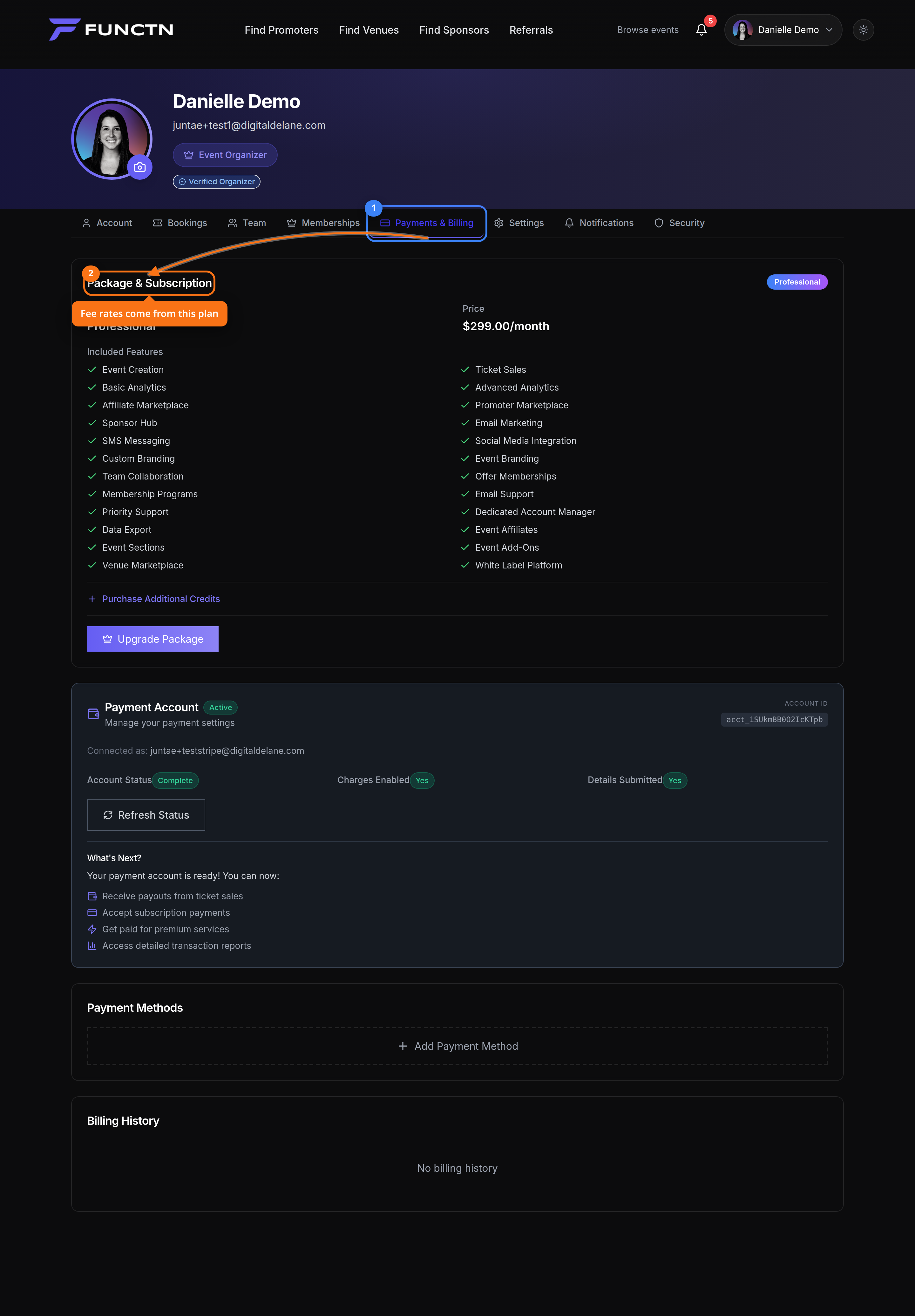The height and width of the screenshot is (1316, 915).
Task: Switch to the Notifications tab
Action: [x=599, y=223]
